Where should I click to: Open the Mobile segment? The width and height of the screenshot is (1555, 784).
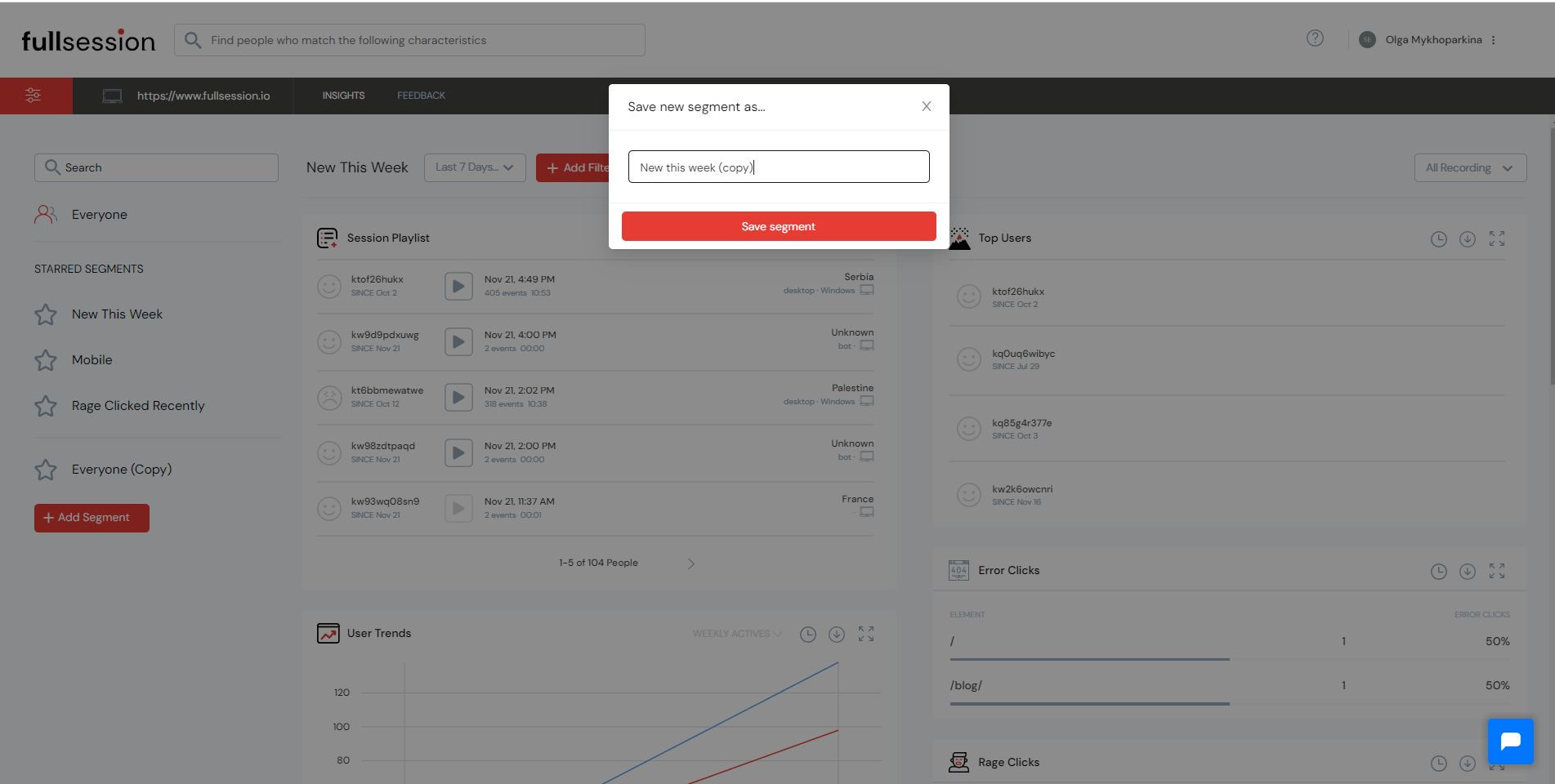pos(92,360)
